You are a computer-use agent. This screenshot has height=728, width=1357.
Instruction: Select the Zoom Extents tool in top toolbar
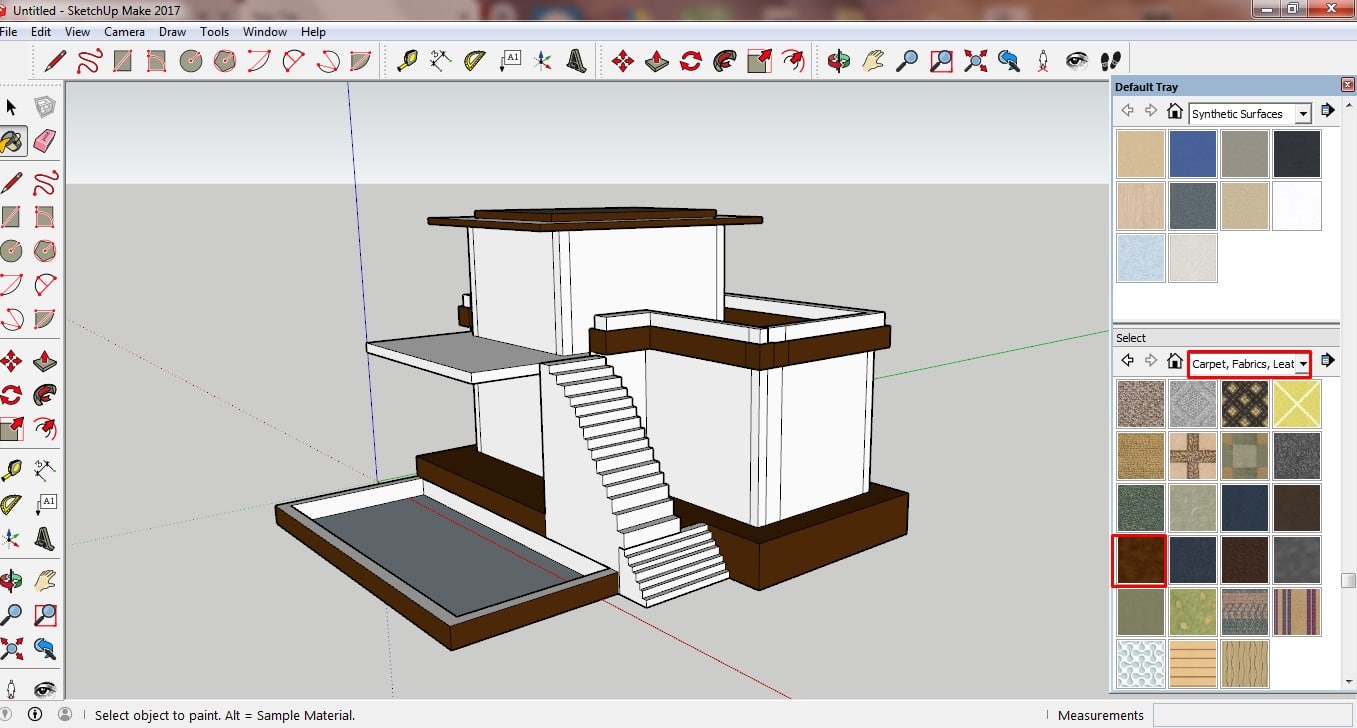pyautogui.click(x=975, y=61)
